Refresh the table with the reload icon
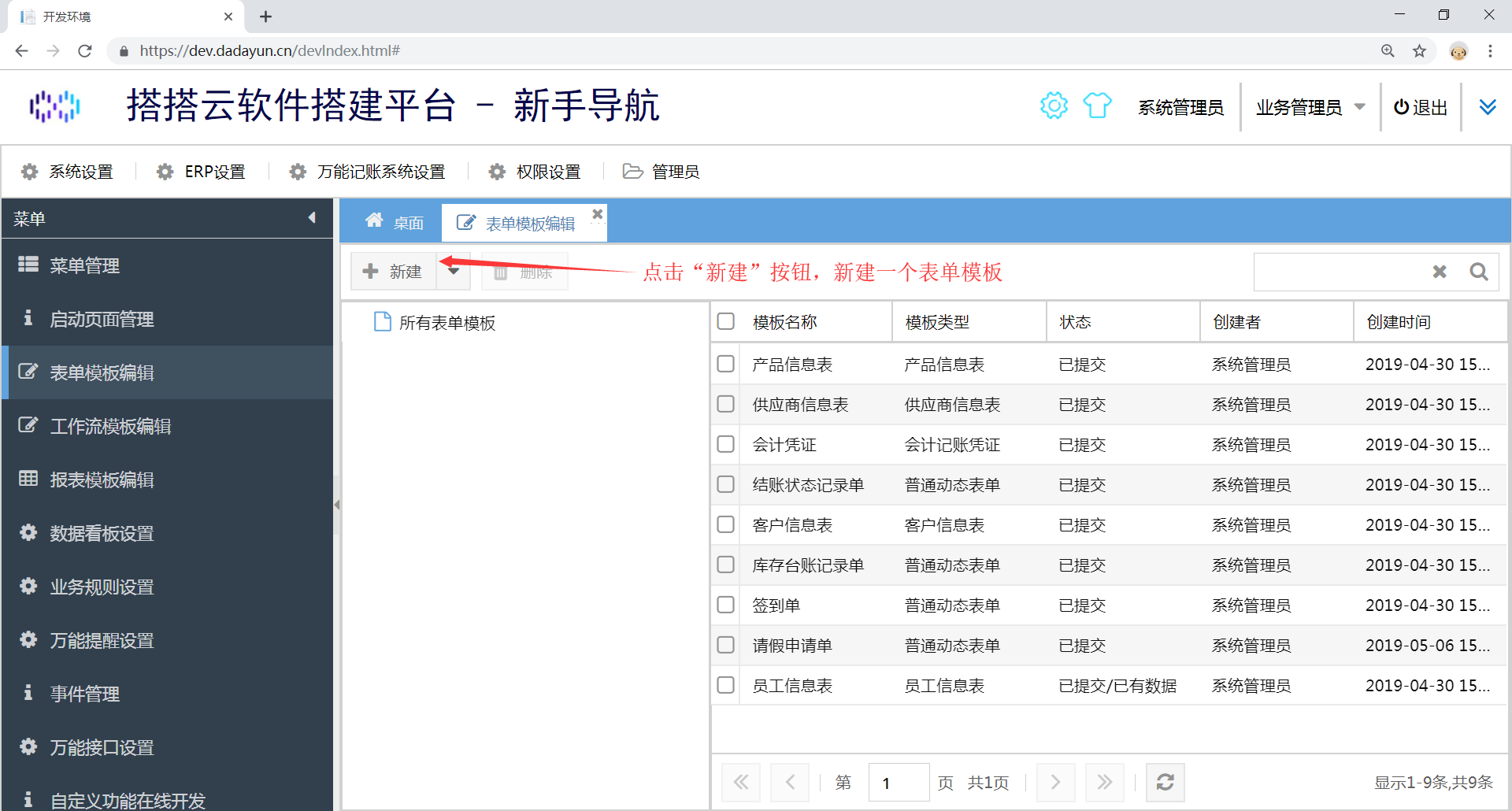The height and width of the screenshot is (811, 1512). [x=1165, y=783]
